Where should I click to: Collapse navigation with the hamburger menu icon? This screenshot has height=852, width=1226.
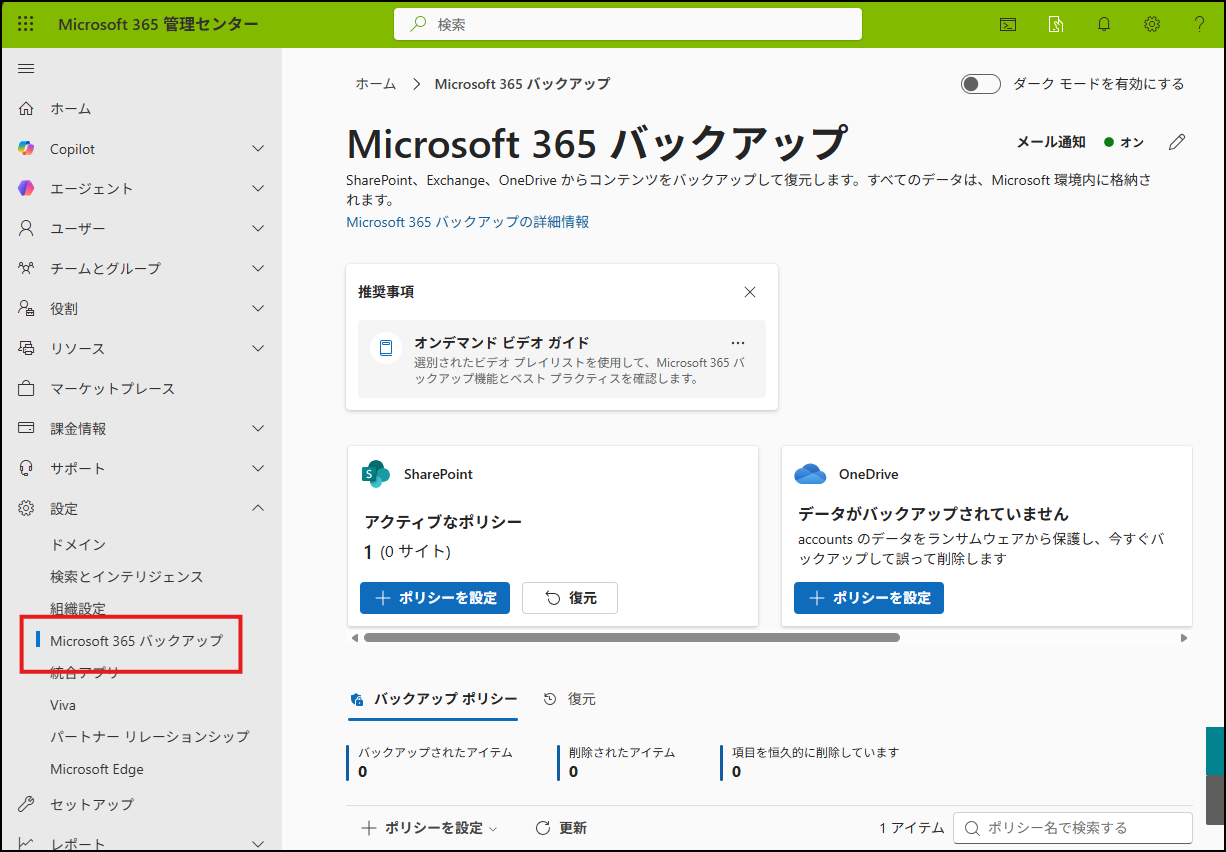coord(26,68)
